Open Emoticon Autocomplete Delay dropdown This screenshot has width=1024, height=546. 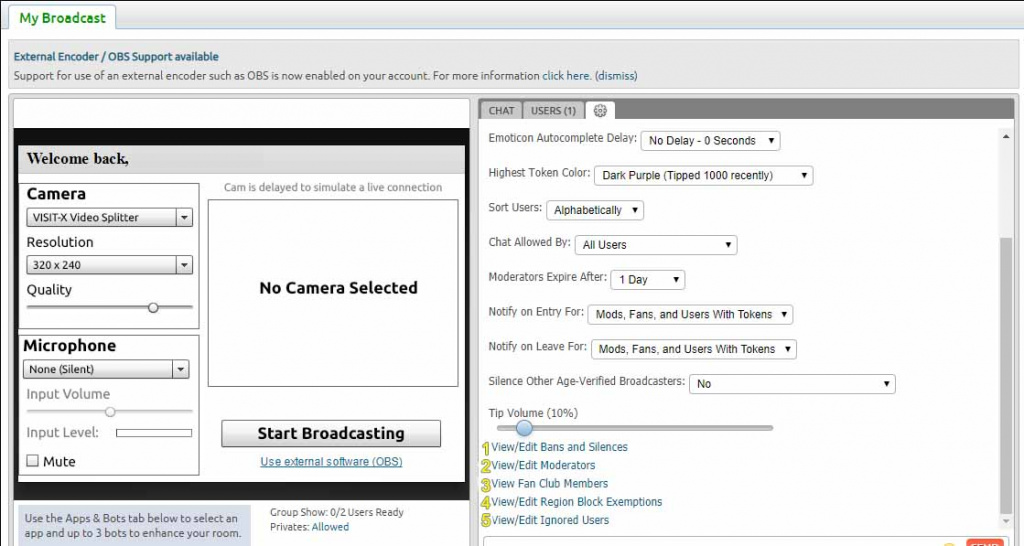(x=711, y=140)
